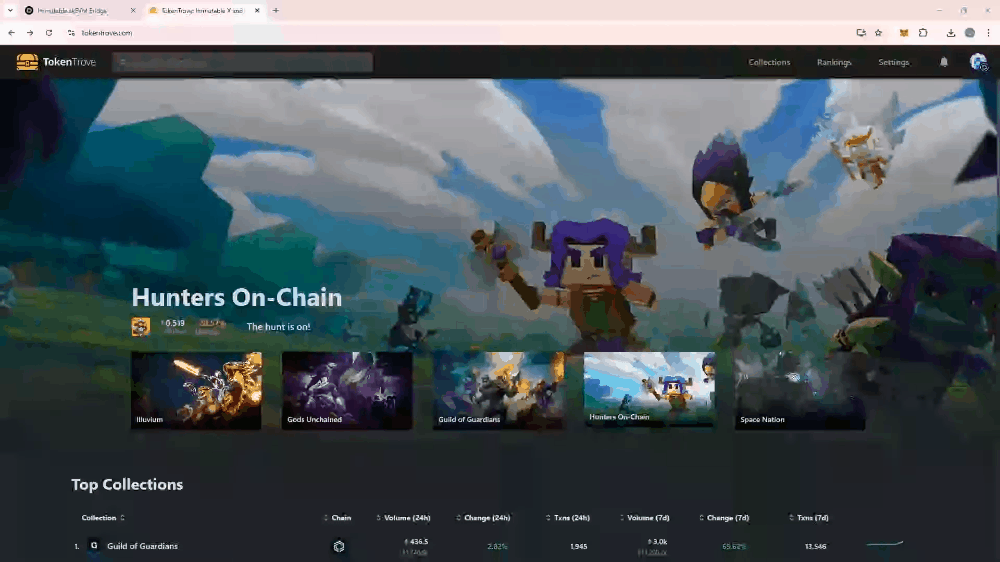The height and width of the screenshot is (562, 1000).
Task: Open the user profile avatar
Action: point(978,62)
